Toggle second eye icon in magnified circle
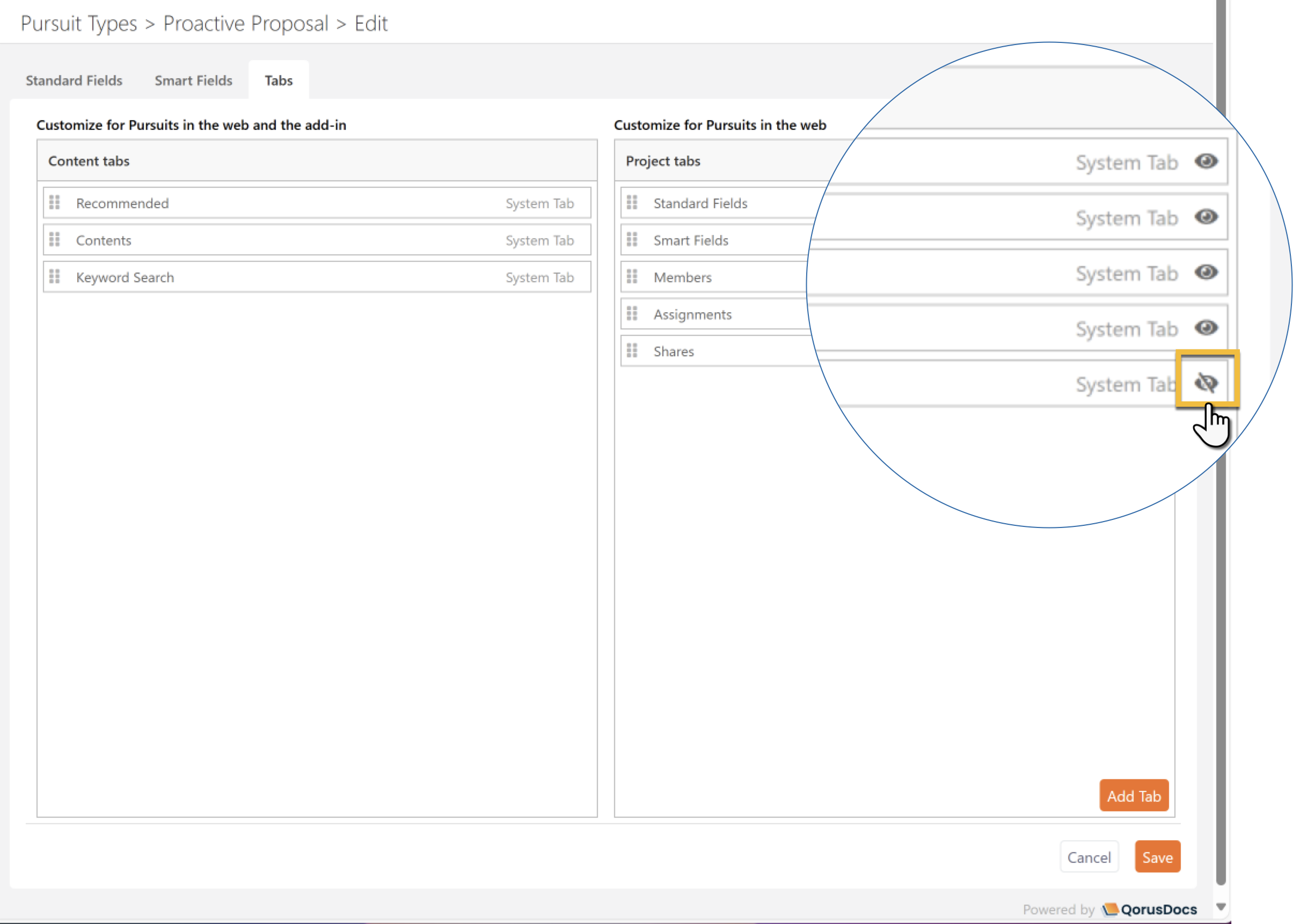Image resolution: width=1300 pixels, height=924 pixels. (1206, 217)
